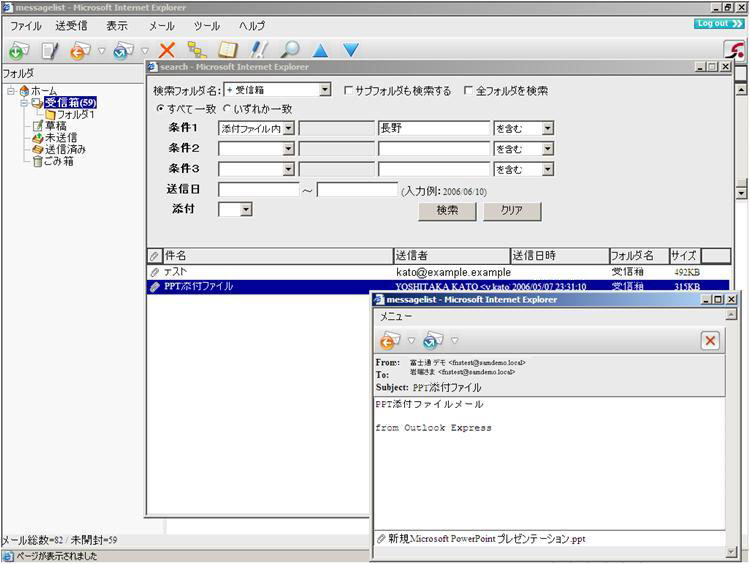
Task: Open 条件1 を含む match dropdown
Action: pyautogui.click(x=548, y=128)
